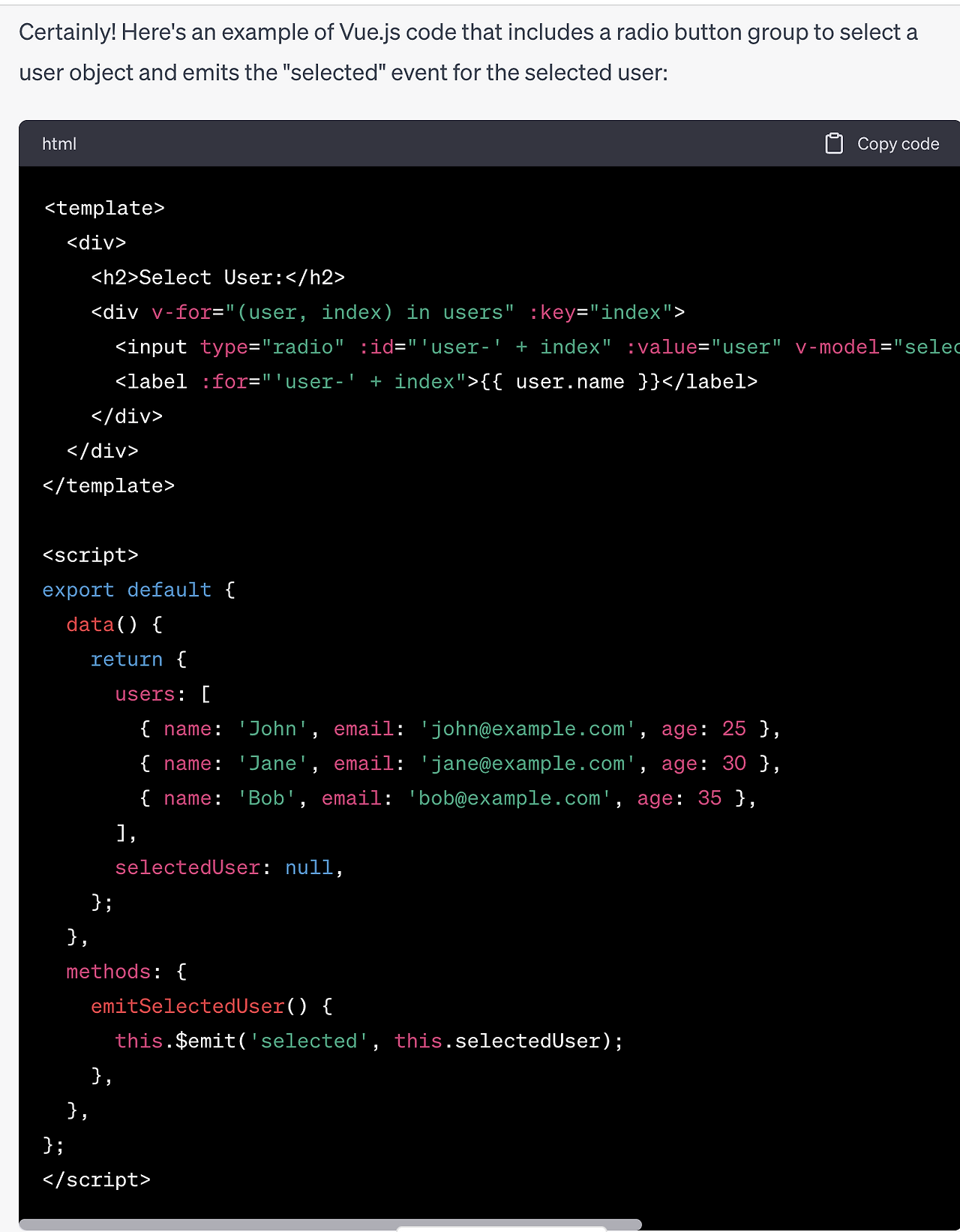The image size is (960, 1232).
Task: Click the "users: [" line
Action: coord(163,694)
